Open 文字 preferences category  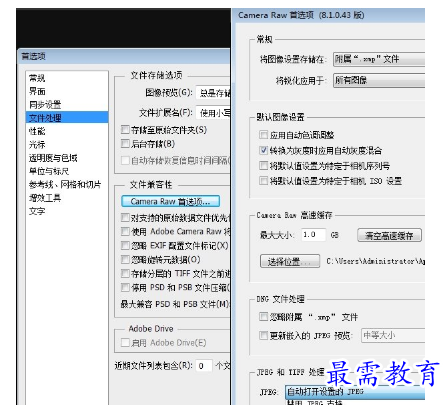click(37, 211)
